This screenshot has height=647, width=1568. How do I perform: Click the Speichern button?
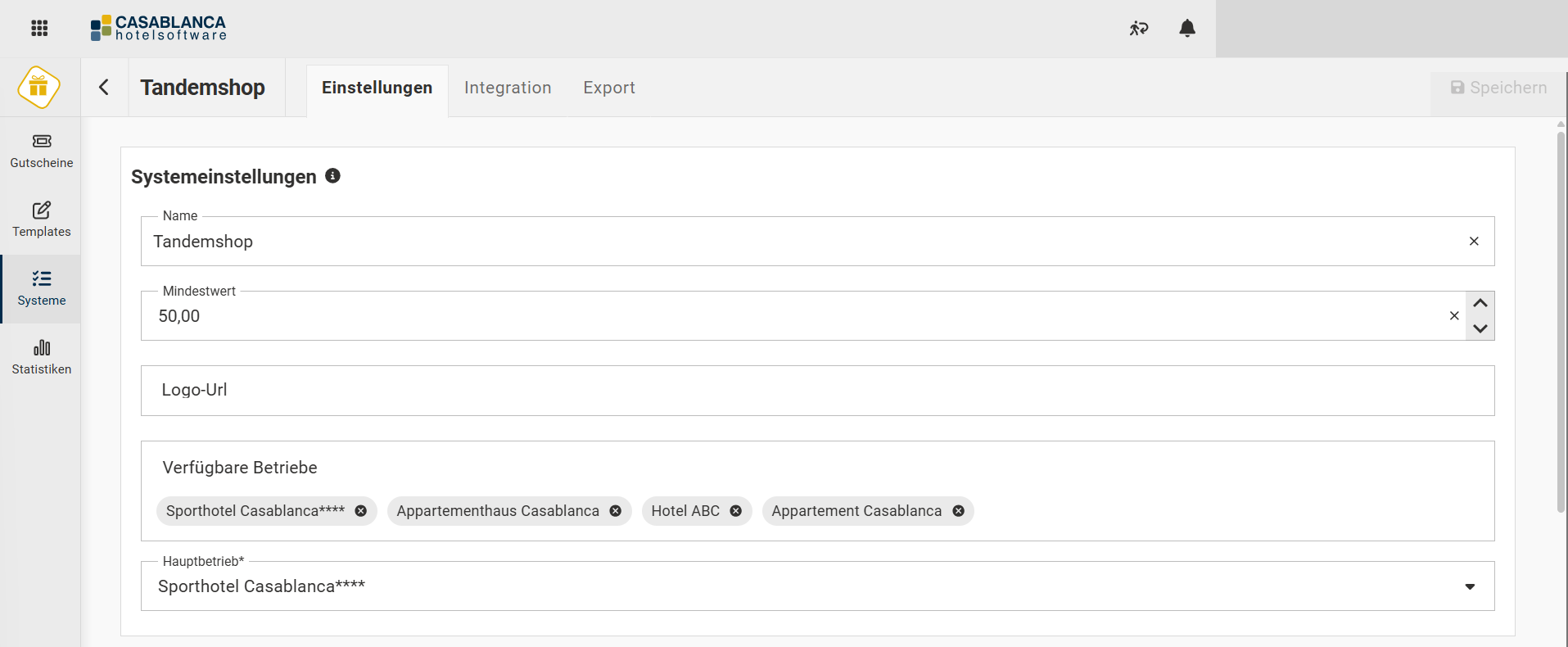[1498, 88]
